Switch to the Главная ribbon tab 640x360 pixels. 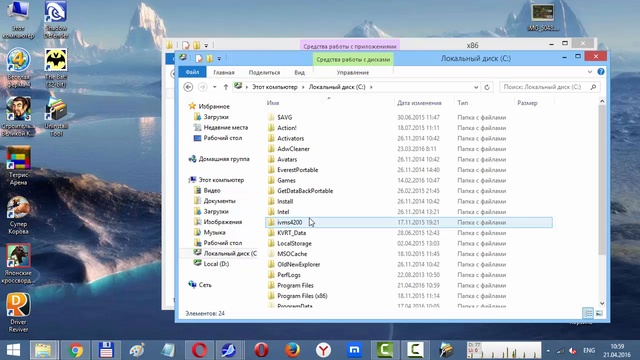pos(224,72)
